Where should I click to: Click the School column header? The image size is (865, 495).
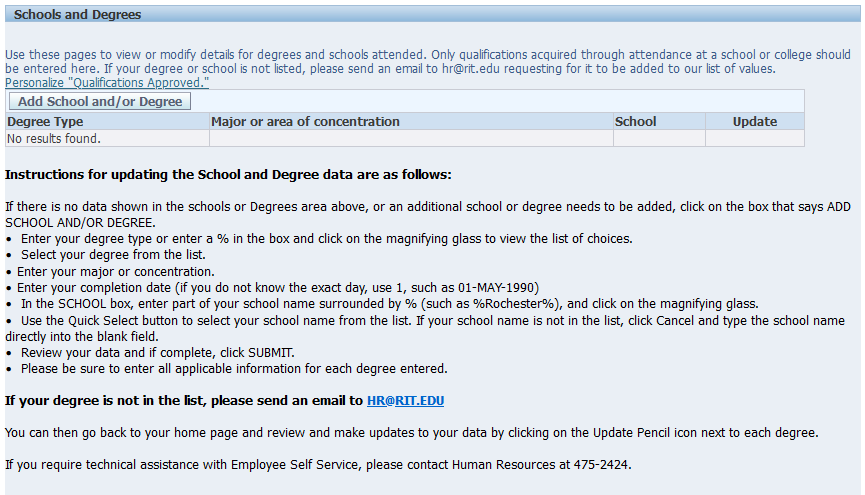(636, 122)
